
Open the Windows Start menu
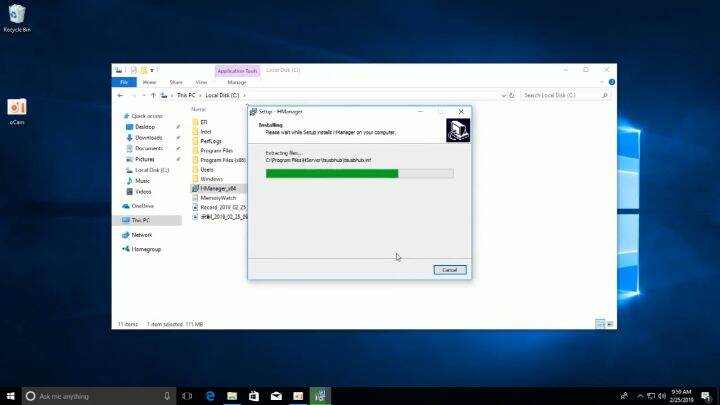tap(10, 396)
